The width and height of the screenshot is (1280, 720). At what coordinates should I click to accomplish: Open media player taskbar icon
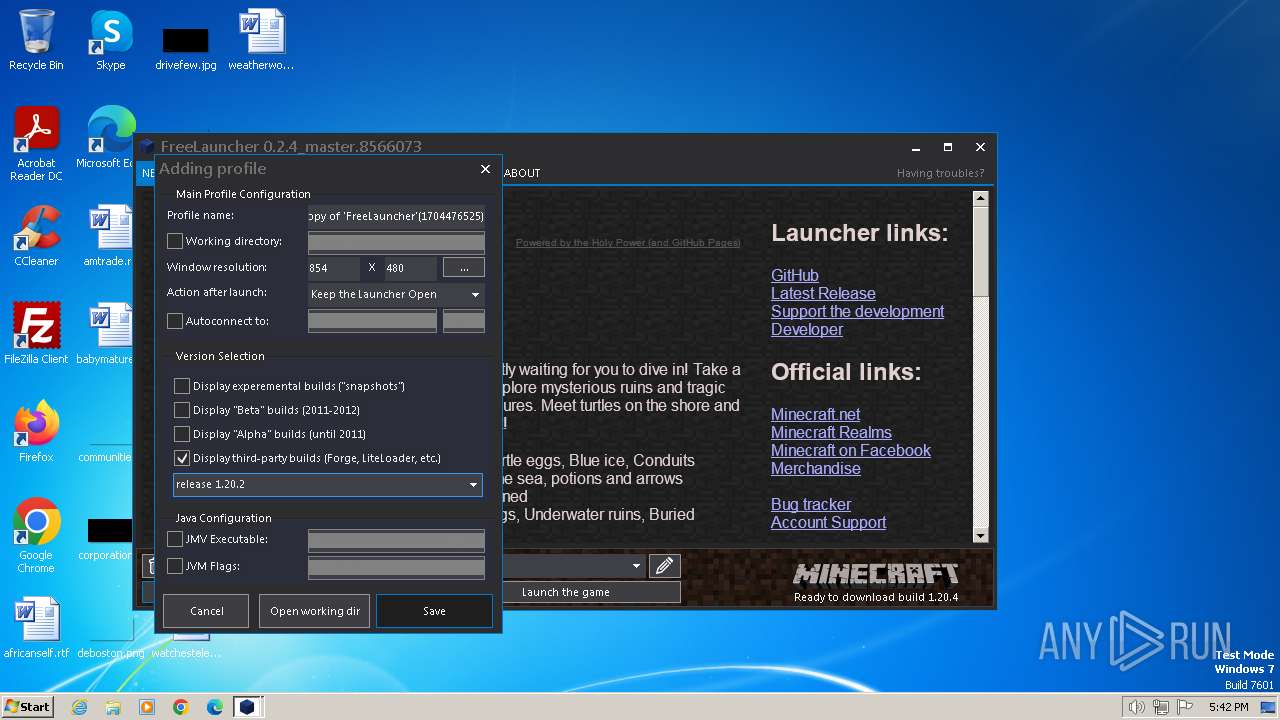click(x=147, y=707)
